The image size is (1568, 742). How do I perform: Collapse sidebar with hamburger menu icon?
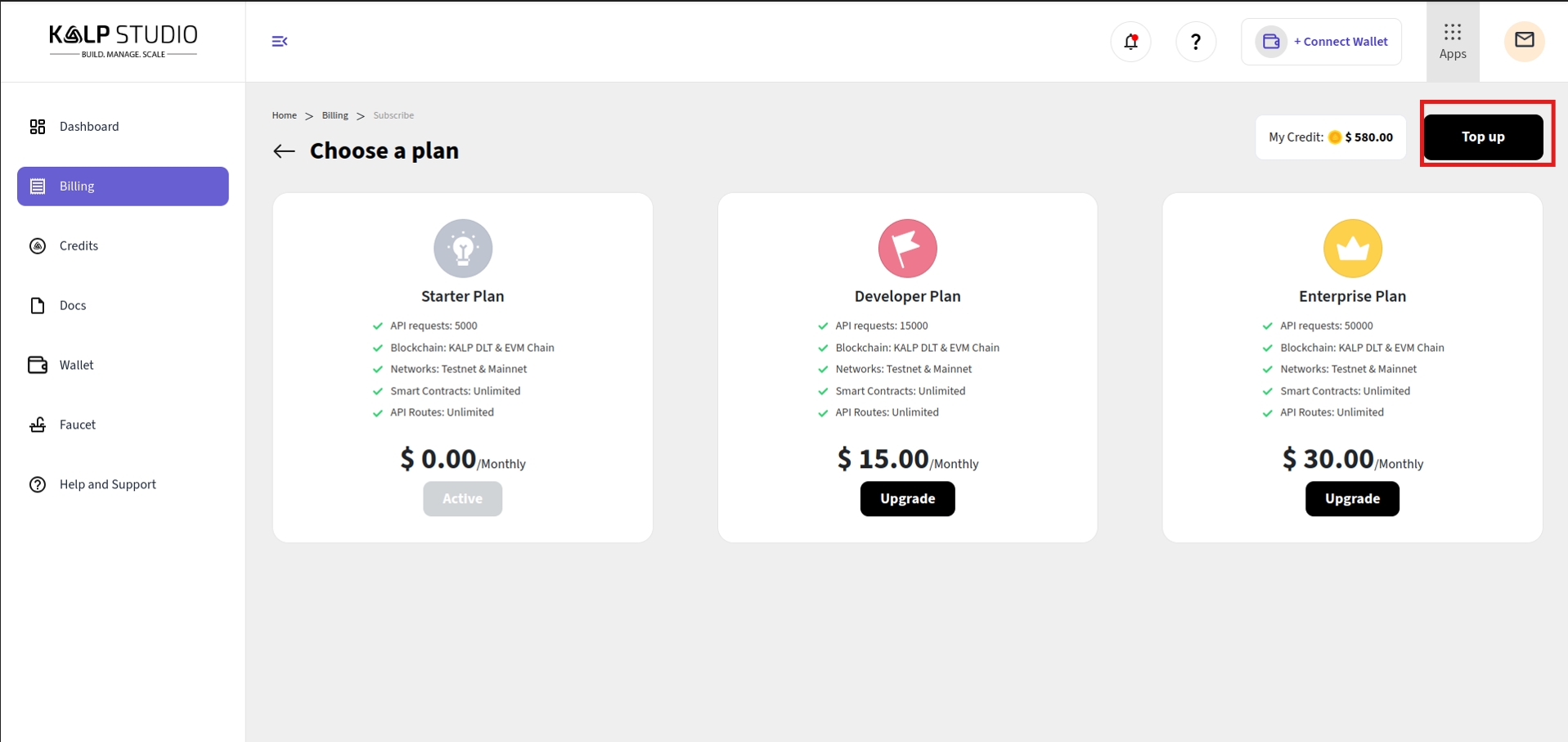[x=280, y=41]
